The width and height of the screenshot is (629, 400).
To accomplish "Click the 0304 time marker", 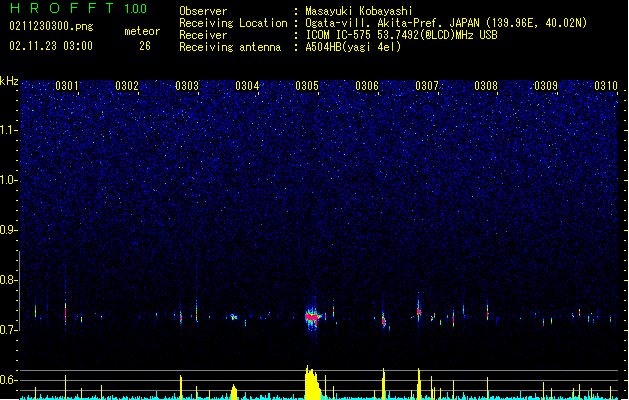I will click(x=247, y=85).
